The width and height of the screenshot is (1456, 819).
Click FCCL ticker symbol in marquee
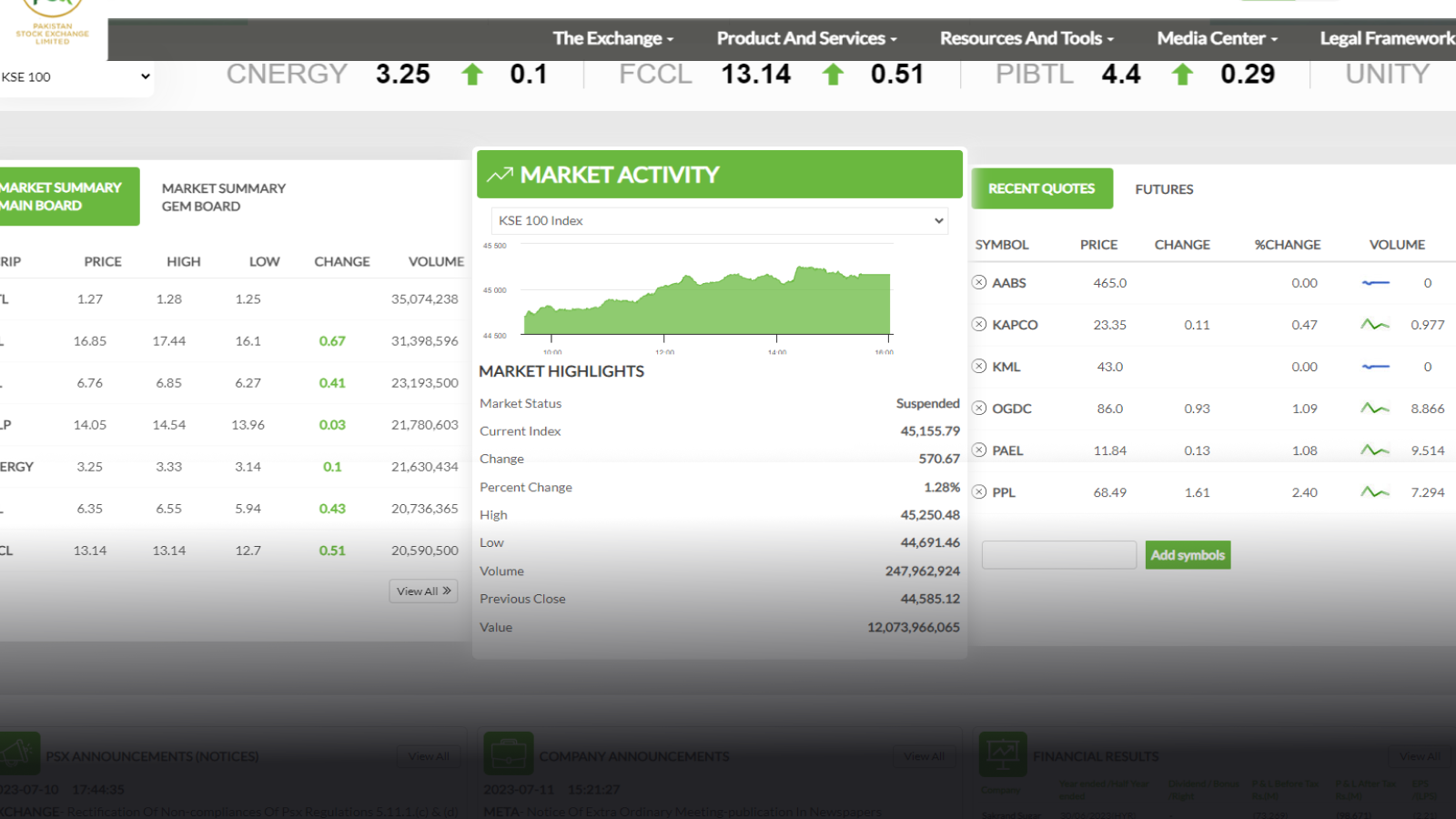(x=655, y=74)
